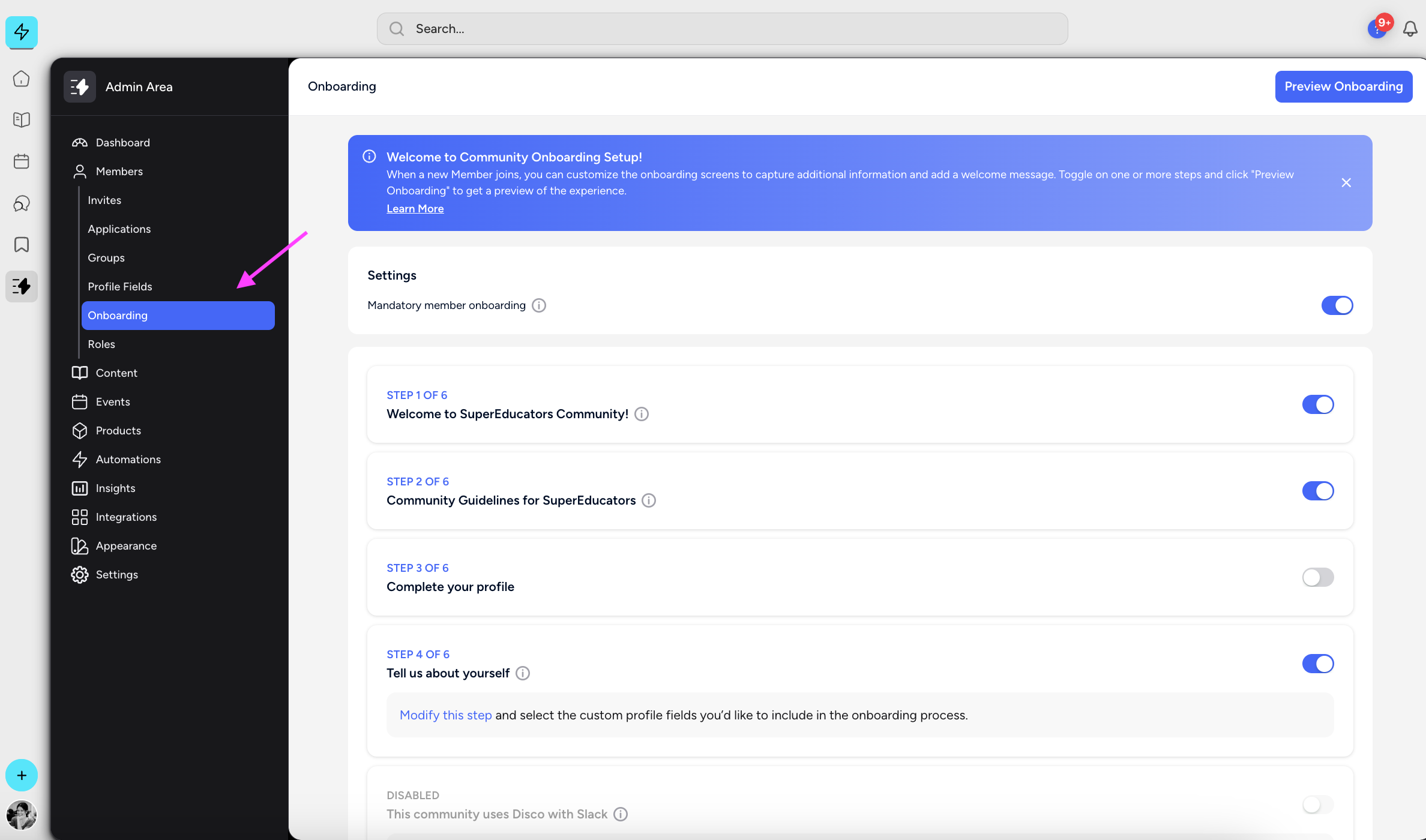Open Roles under Members
Screen dimensions: 1426x840
click(101, 344)
